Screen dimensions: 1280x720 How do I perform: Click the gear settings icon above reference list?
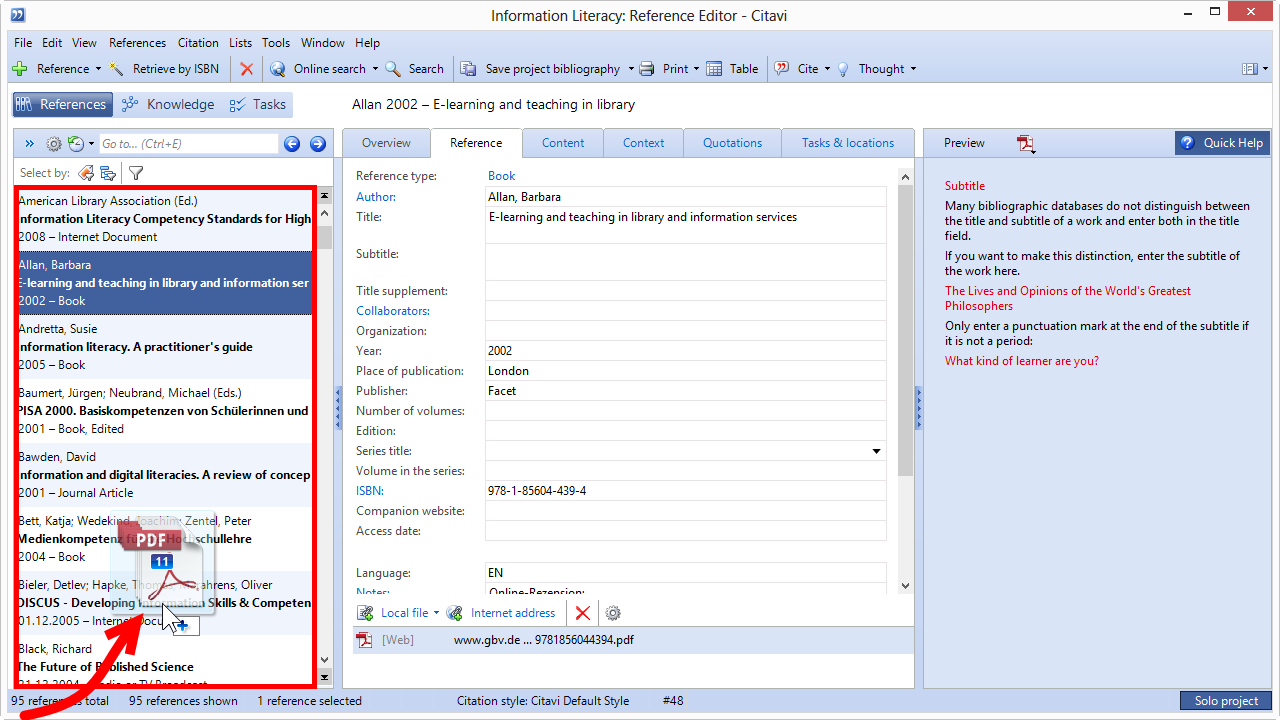tap(54, 144)
